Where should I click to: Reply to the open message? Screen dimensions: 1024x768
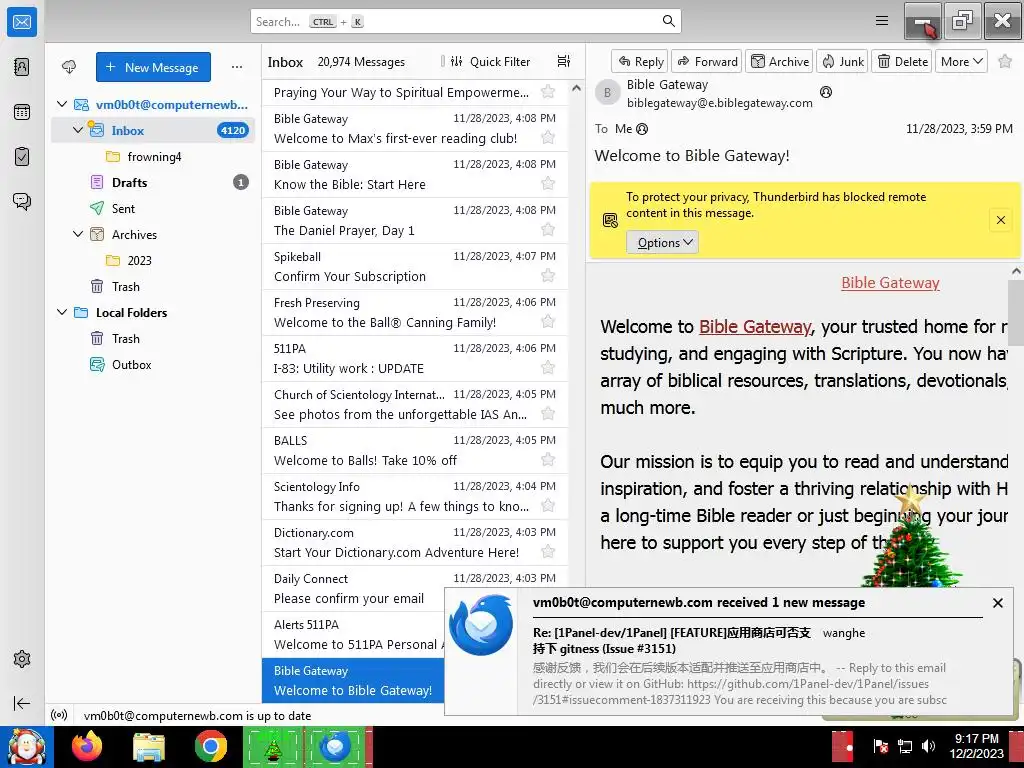[x=640, y=61]
